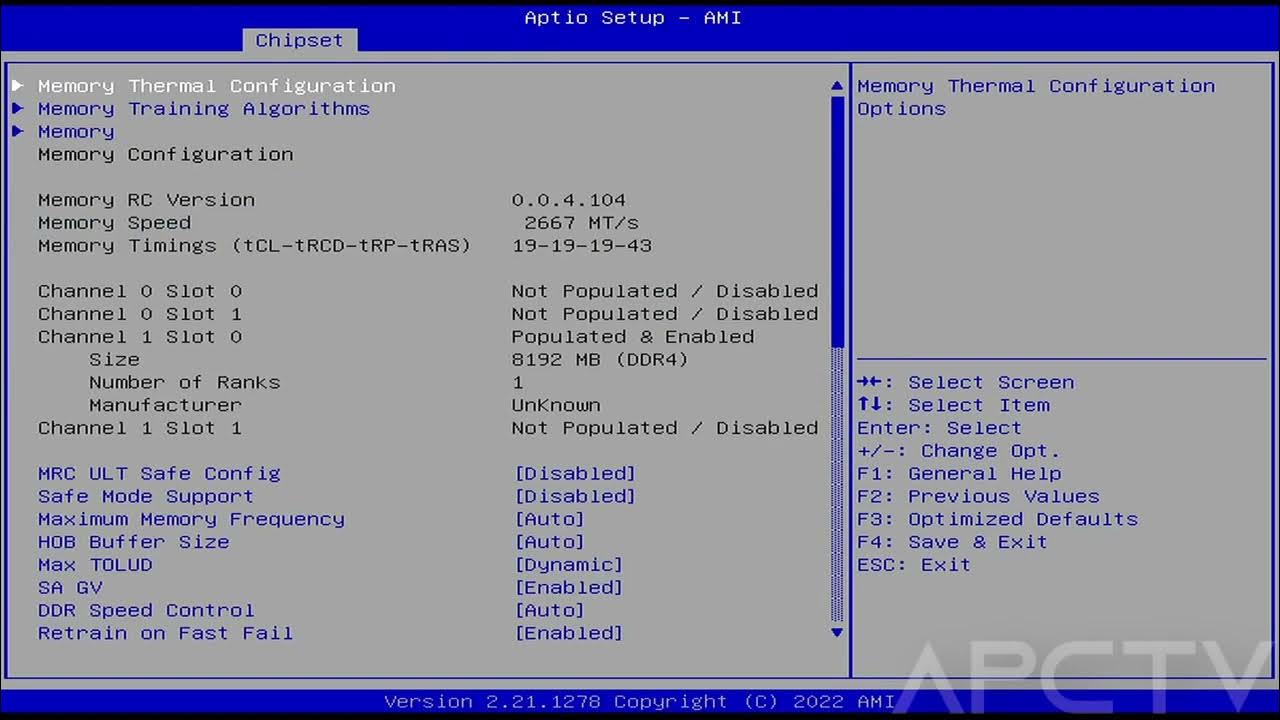The image size is (1280, 720).
Task: Click the Memory RC Version label
Action: coord(146,200)
